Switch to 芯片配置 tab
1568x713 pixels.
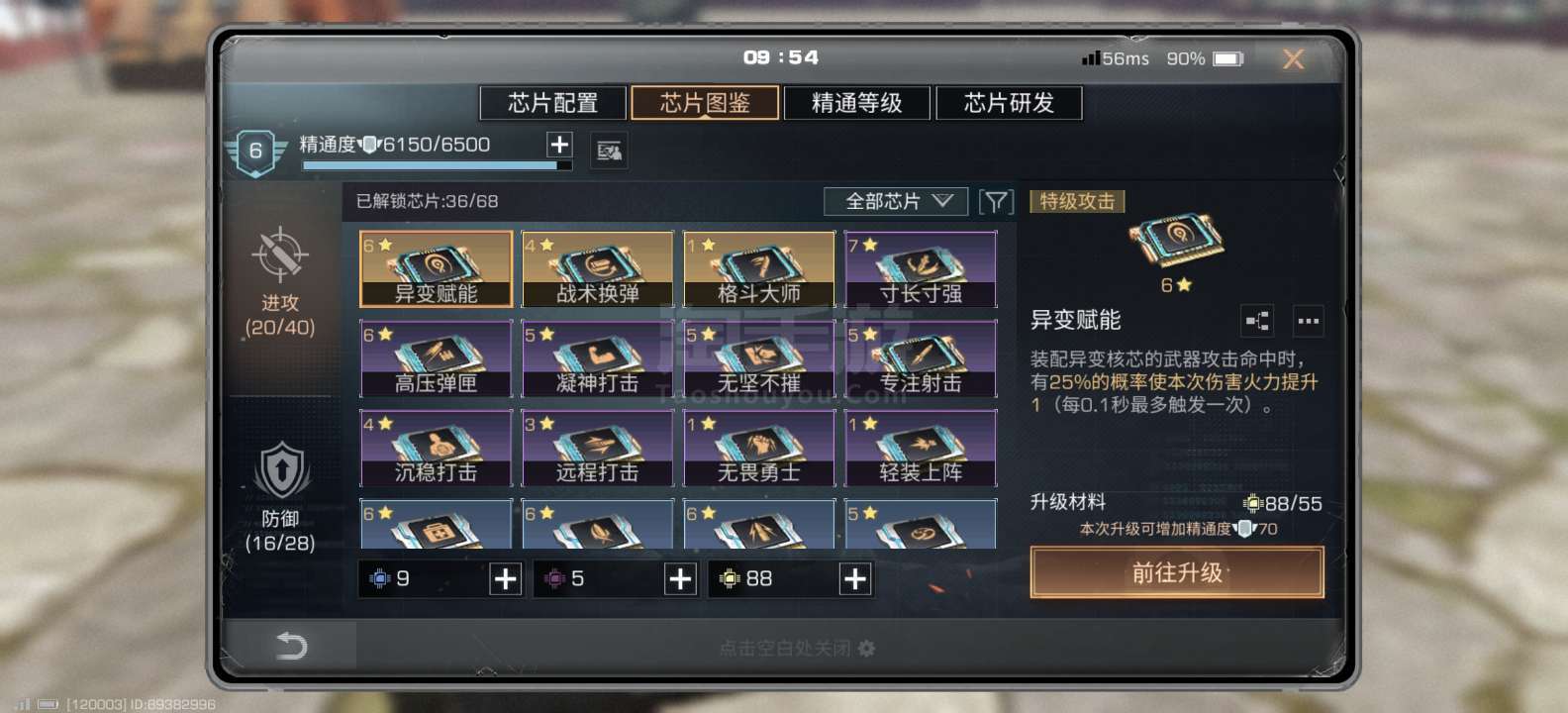pyautogui.click(x=552, y=103)
